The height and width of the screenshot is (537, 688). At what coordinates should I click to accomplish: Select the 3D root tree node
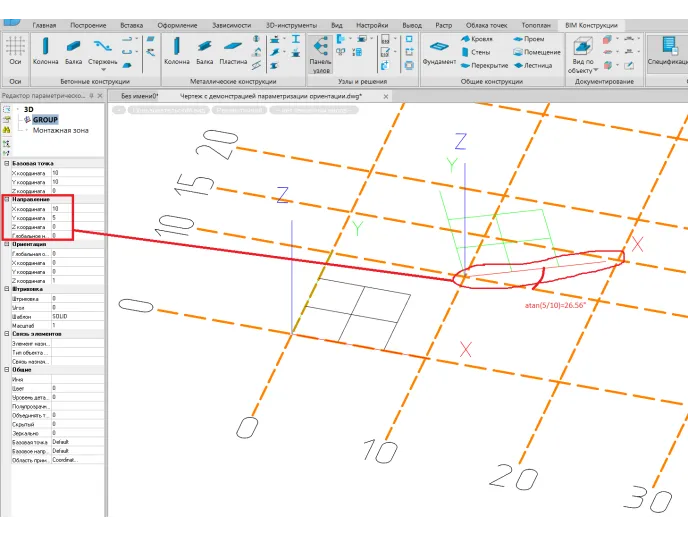pos(29,109)
